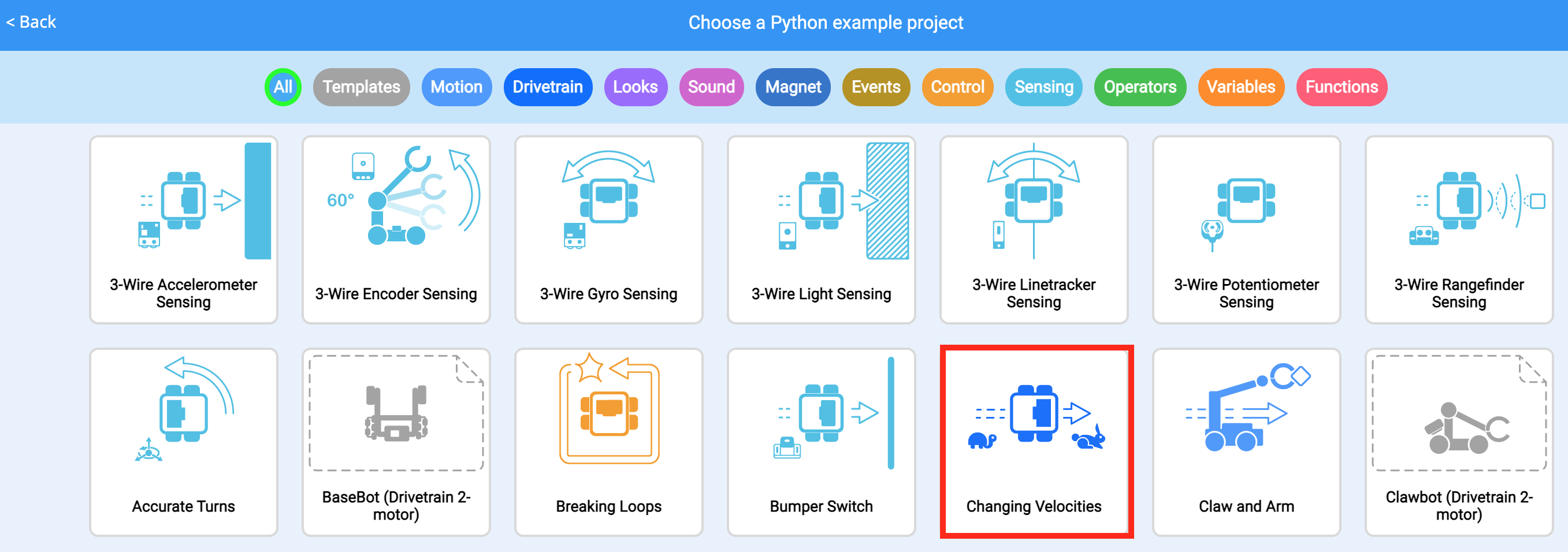Screen dimensions: 1568x552
Task: Switch to the Functions category
Action: [x=1342, y=87]
